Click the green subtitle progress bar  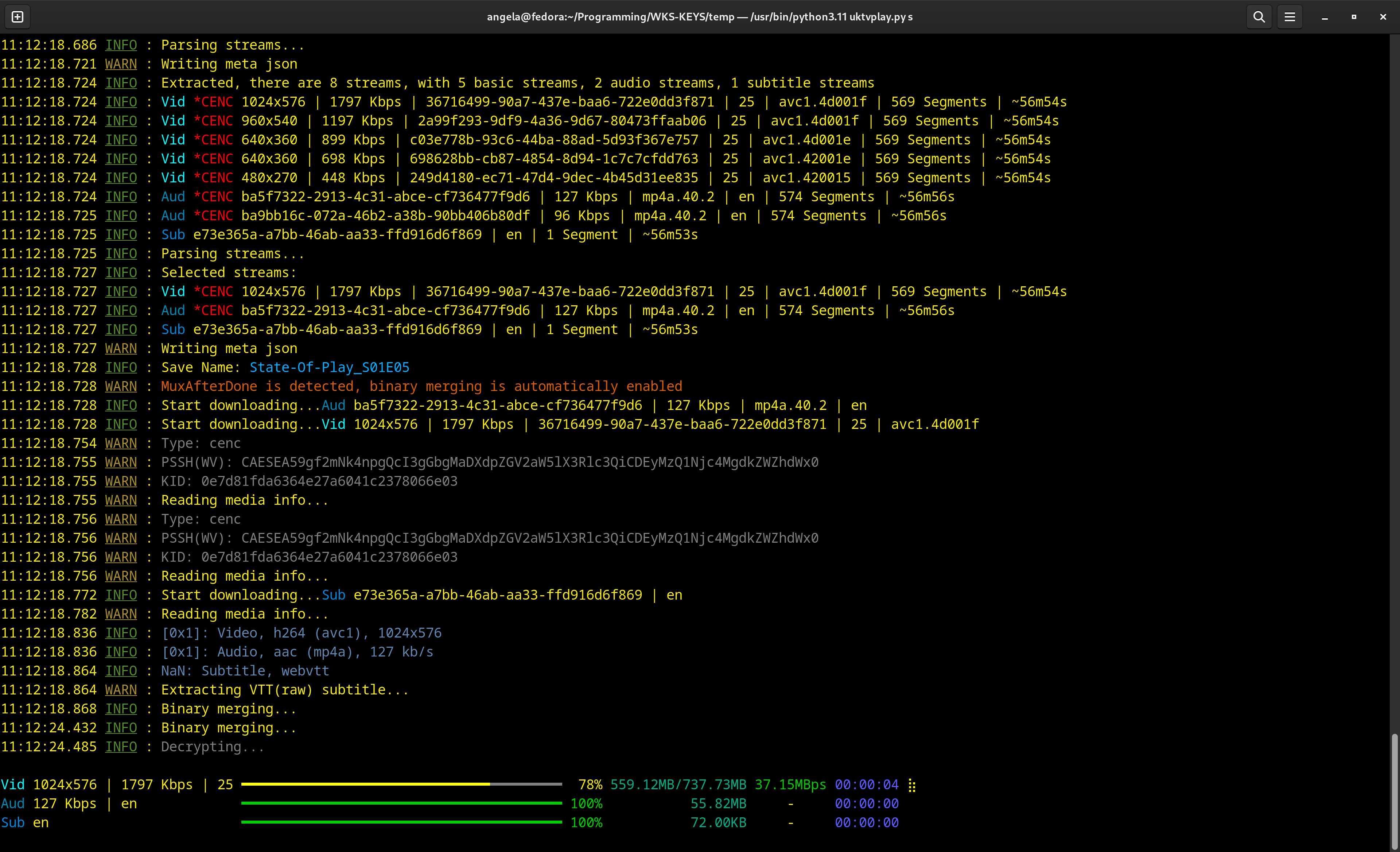[401, 822]
